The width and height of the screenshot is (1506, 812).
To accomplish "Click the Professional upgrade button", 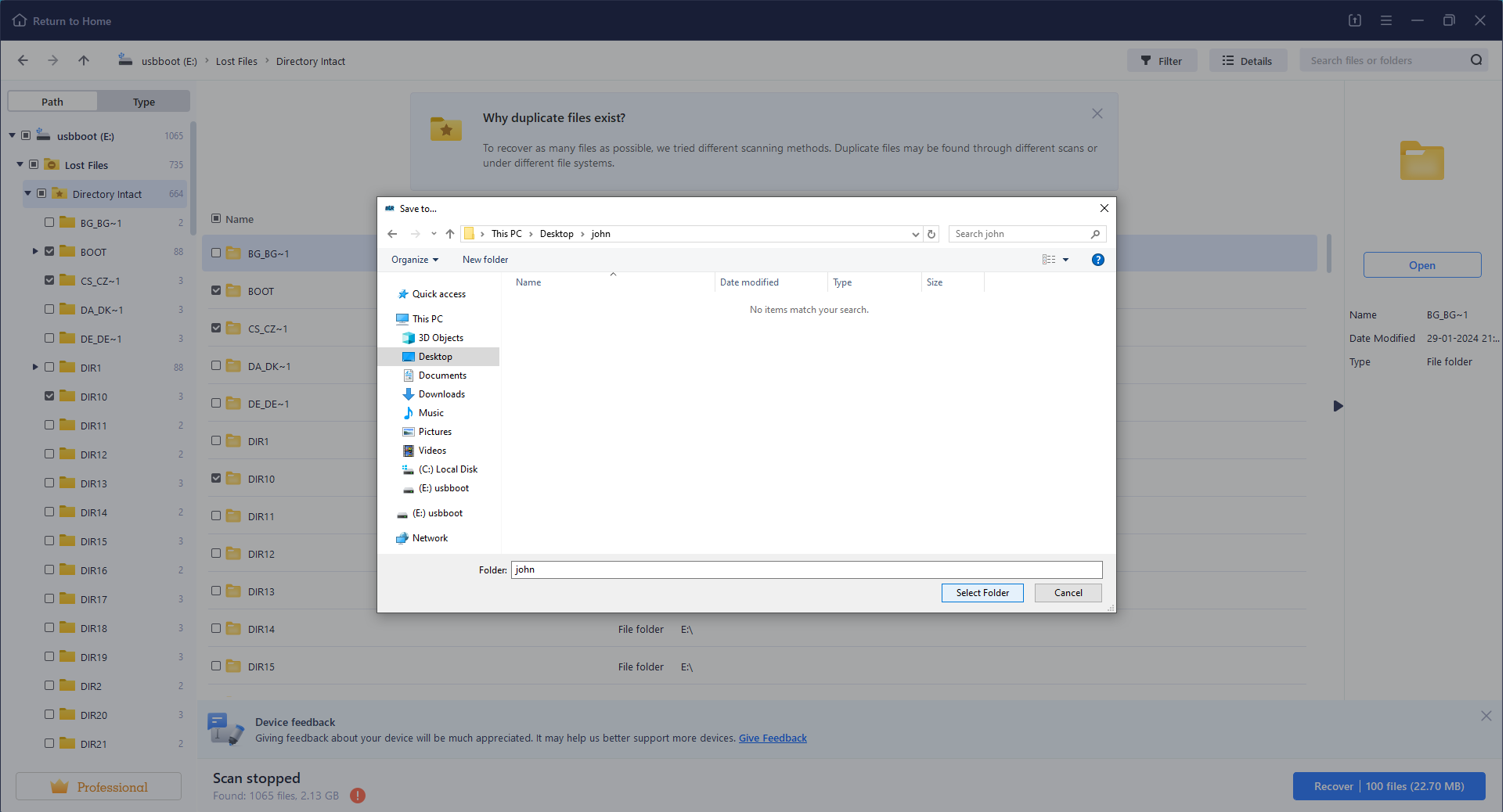I will [x=99, y=786].
